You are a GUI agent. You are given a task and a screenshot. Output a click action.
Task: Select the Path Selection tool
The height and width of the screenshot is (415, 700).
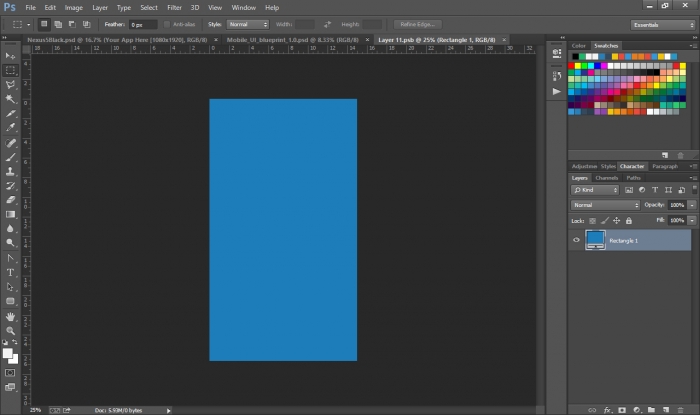[10, 286]
